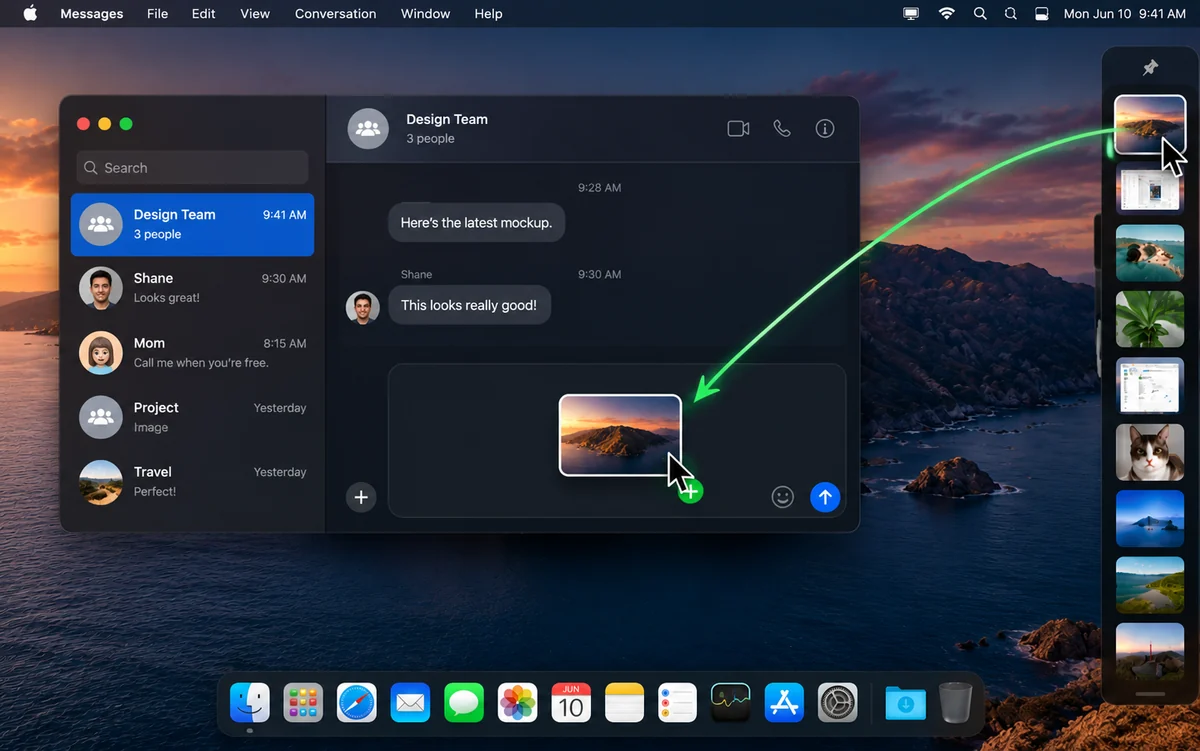Screen dimensions: 1200x751
Task: Click the display mirroring menu bar icon
Action: coord(911,14)
